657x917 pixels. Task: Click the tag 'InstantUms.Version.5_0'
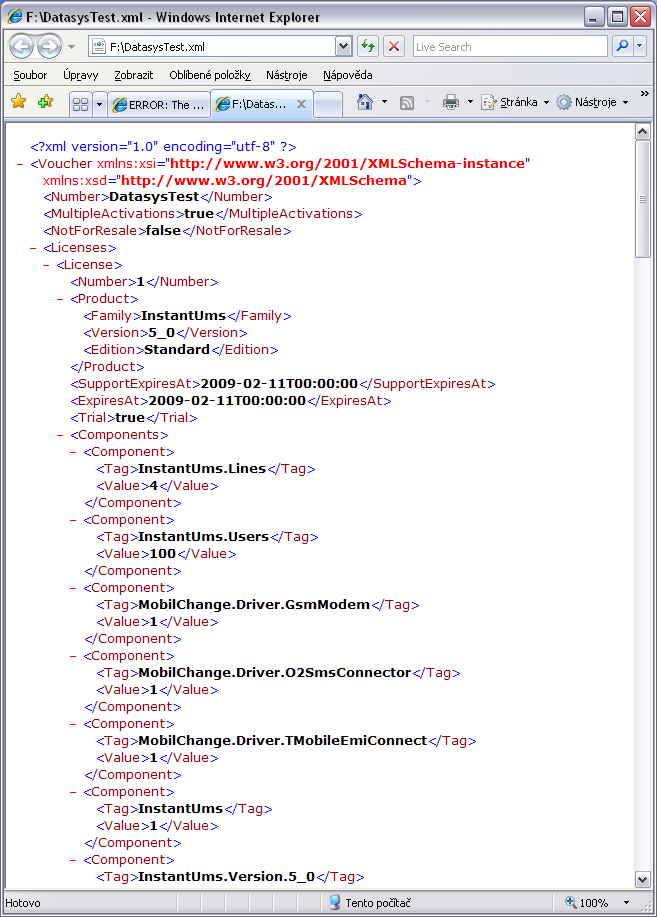tap(226, 877)
